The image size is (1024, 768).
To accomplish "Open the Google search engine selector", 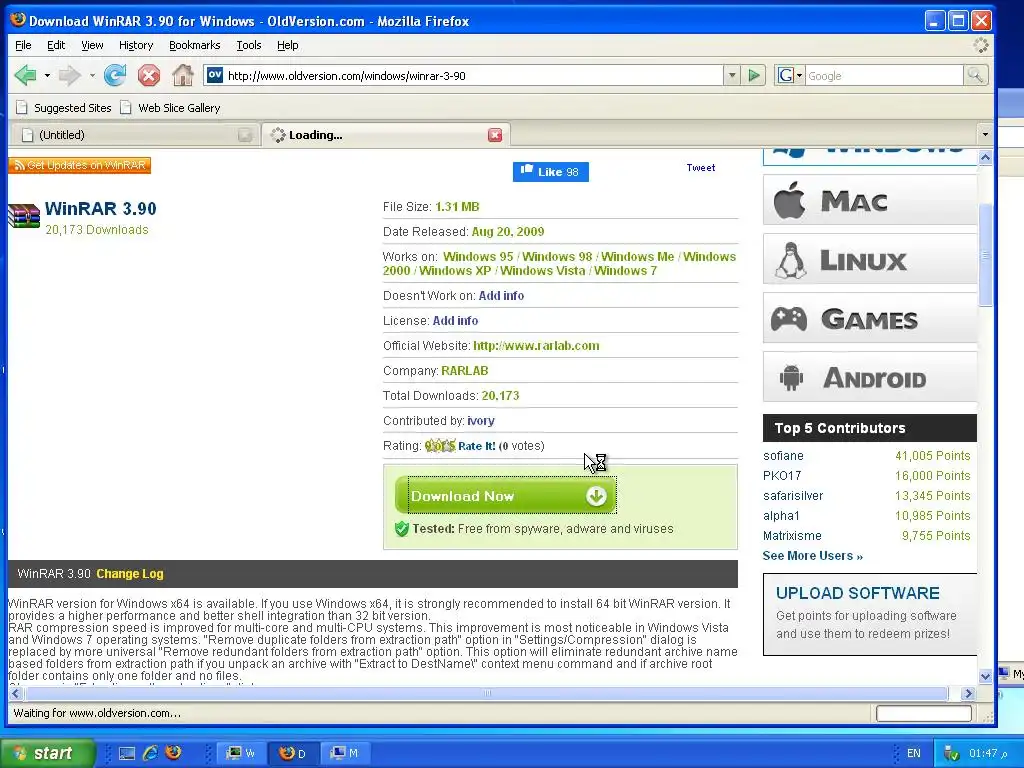I will pyautogui.click(x=790, y=76).
